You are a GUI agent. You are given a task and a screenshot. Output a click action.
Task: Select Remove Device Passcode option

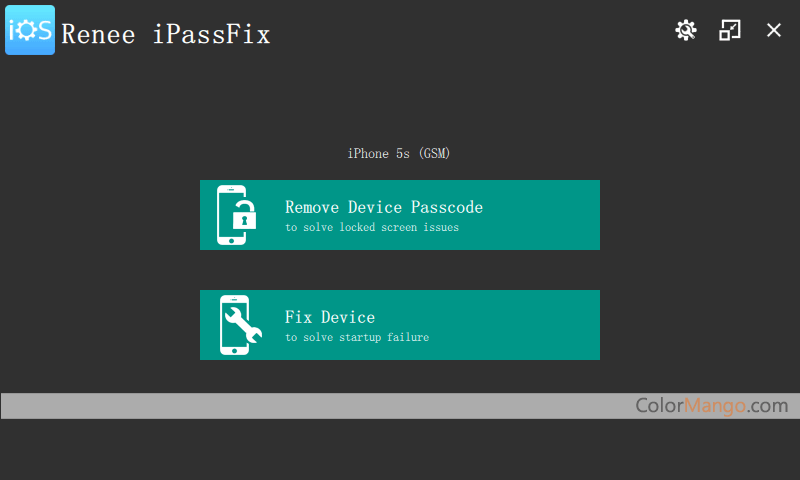(400, 215)
